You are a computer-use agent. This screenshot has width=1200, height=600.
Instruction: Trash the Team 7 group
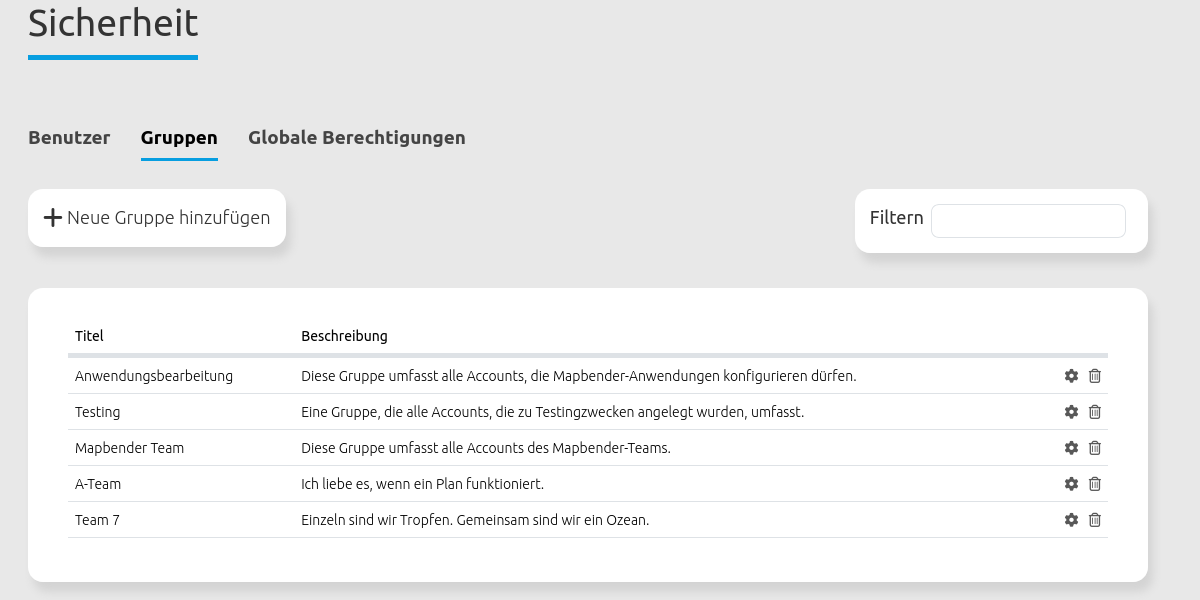tap(1095, 520)
